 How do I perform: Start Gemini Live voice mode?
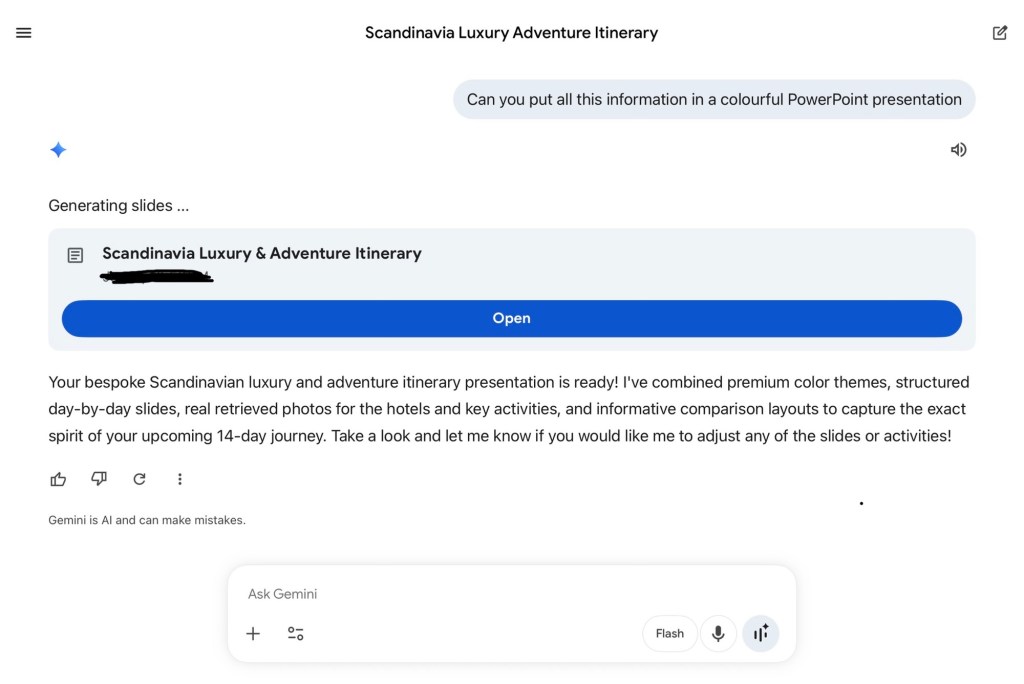point(761,633)
